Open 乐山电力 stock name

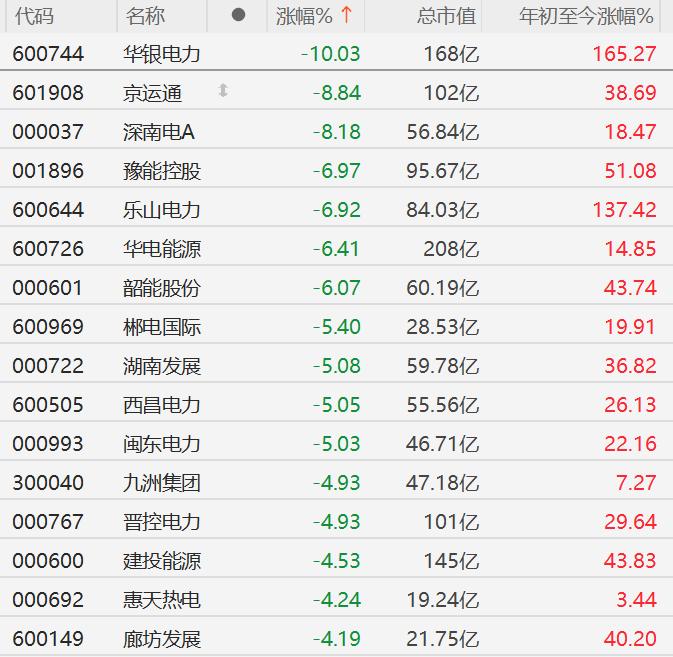click(x=161, y=210)
